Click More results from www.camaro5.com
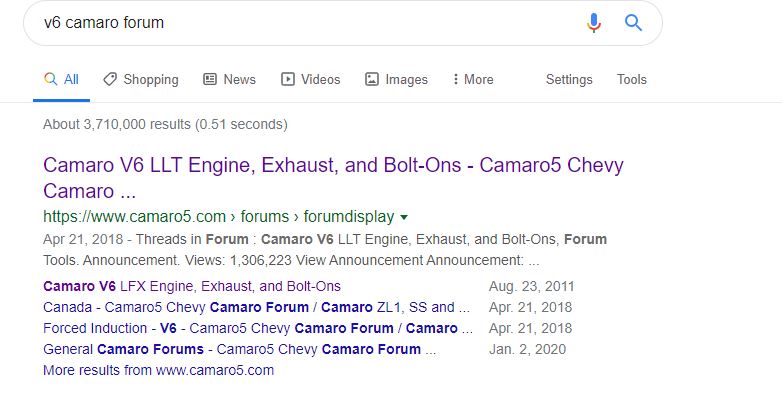 [159, 370]
